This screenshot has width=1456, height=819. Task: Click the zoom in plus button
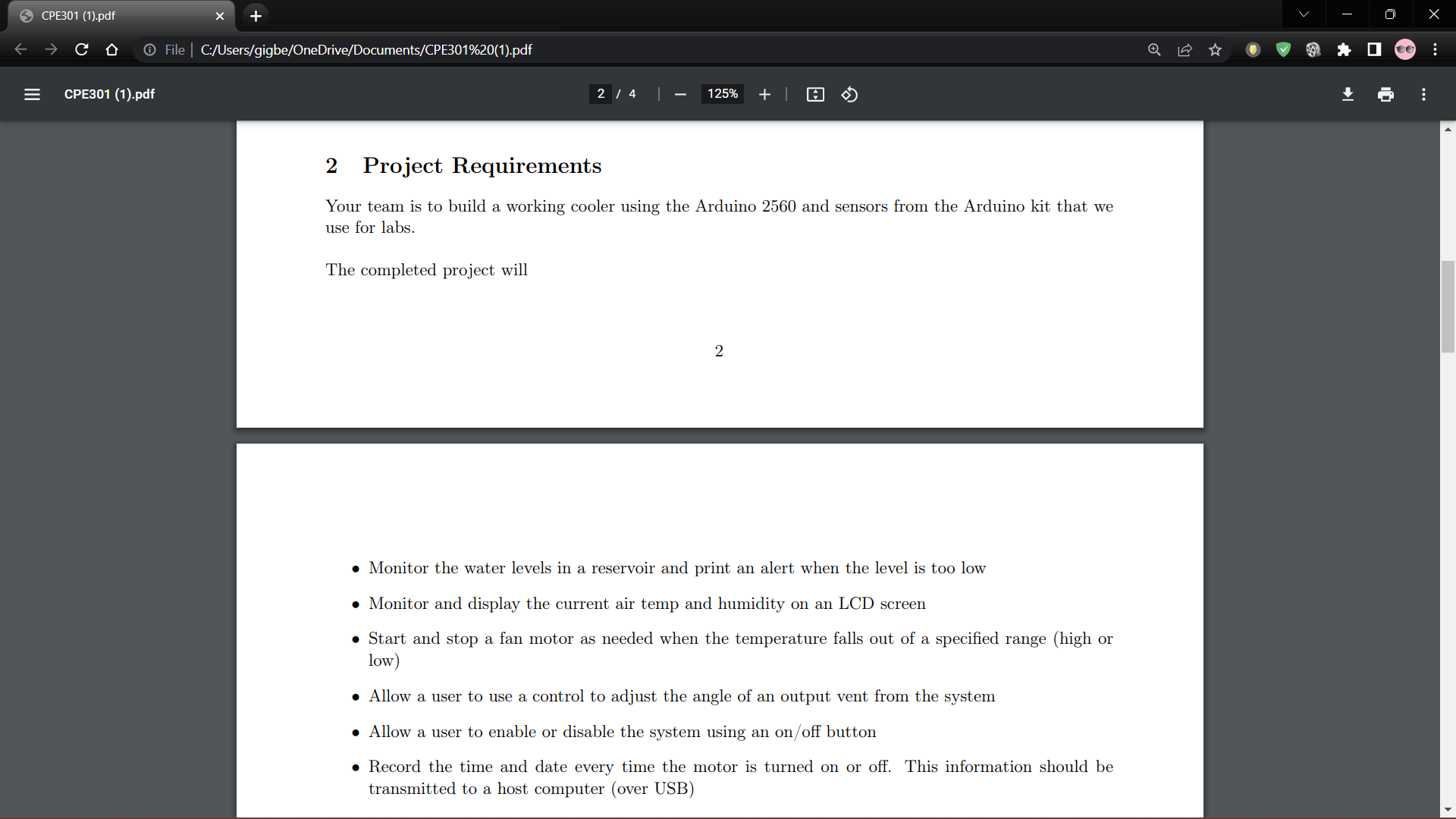tap(764, 94)
